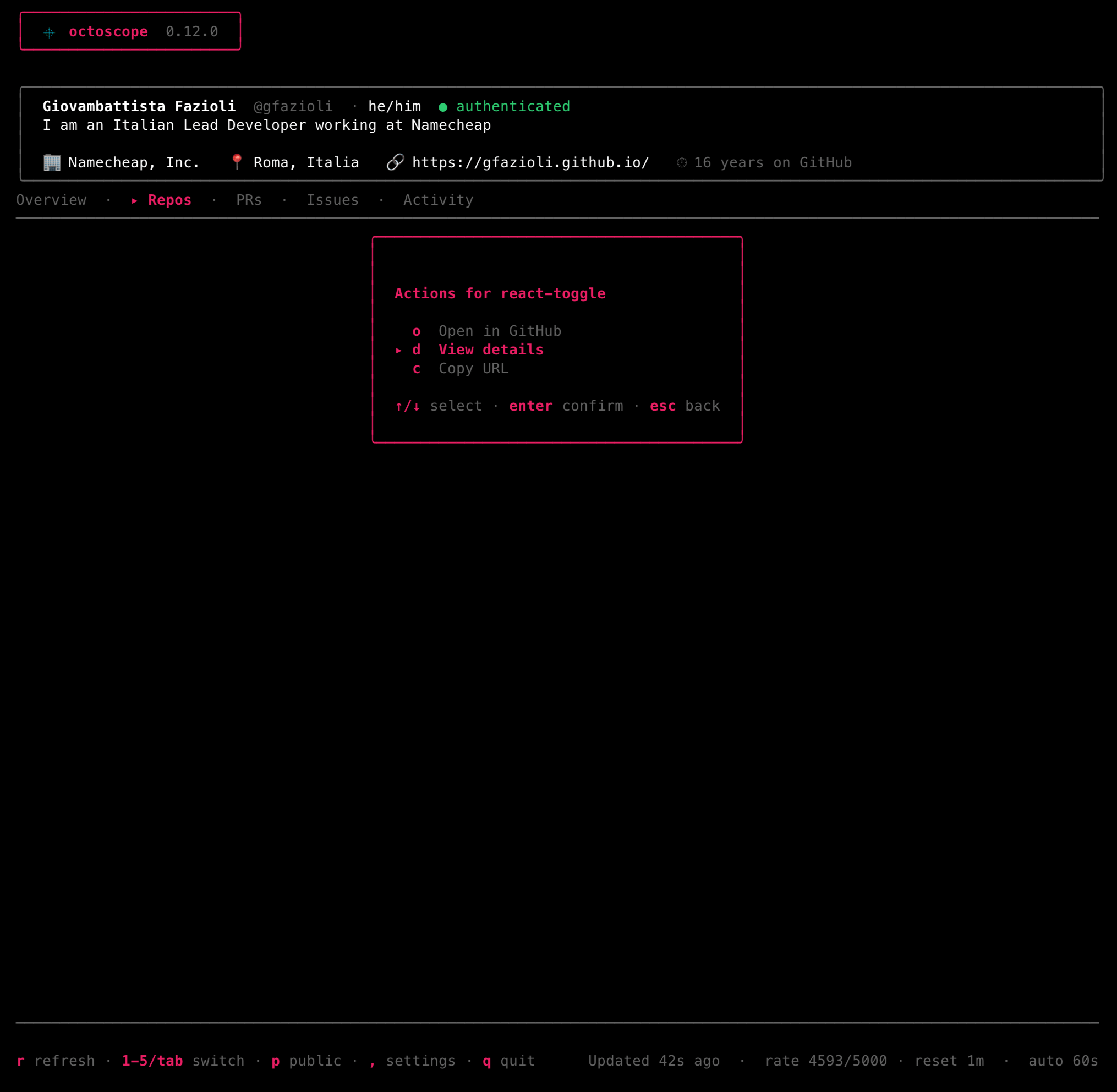The height and width of the screenshot is (1092, 1117).
Task: Click the @gfazioli username
Action: 293,106
